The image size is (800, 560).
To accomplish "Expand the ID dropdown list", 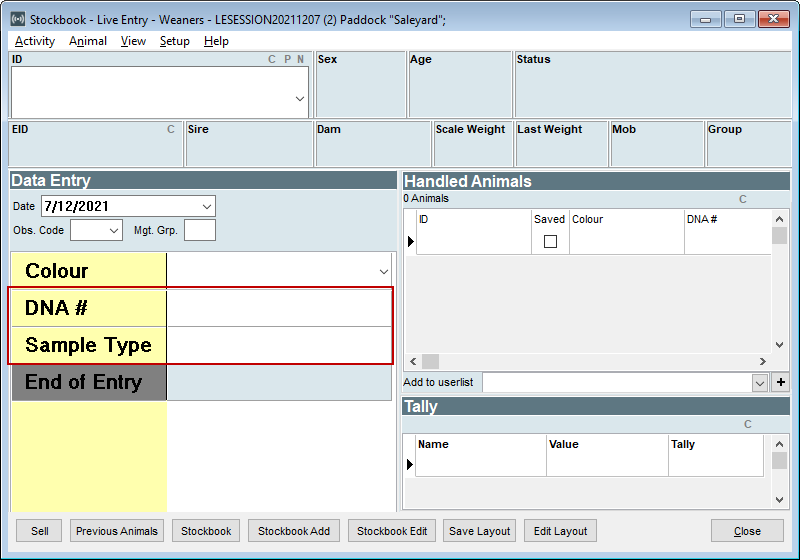I will 300,99.
